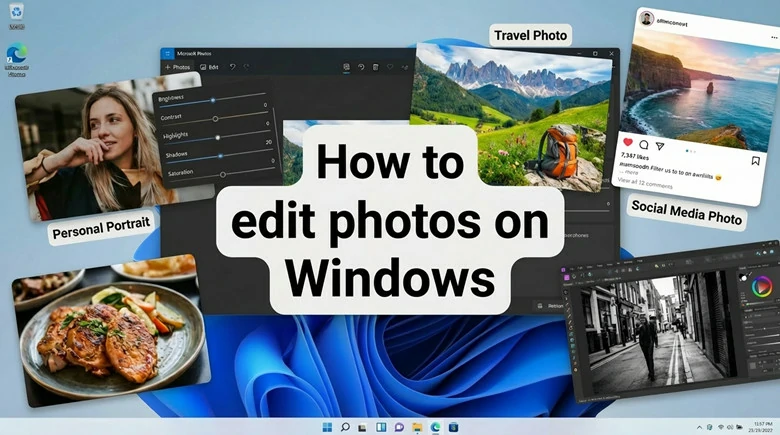The width and height of the screenshot is (780, 435).
Task: Click the Wi-Fi icon in system tray
Action: [720, 427]
